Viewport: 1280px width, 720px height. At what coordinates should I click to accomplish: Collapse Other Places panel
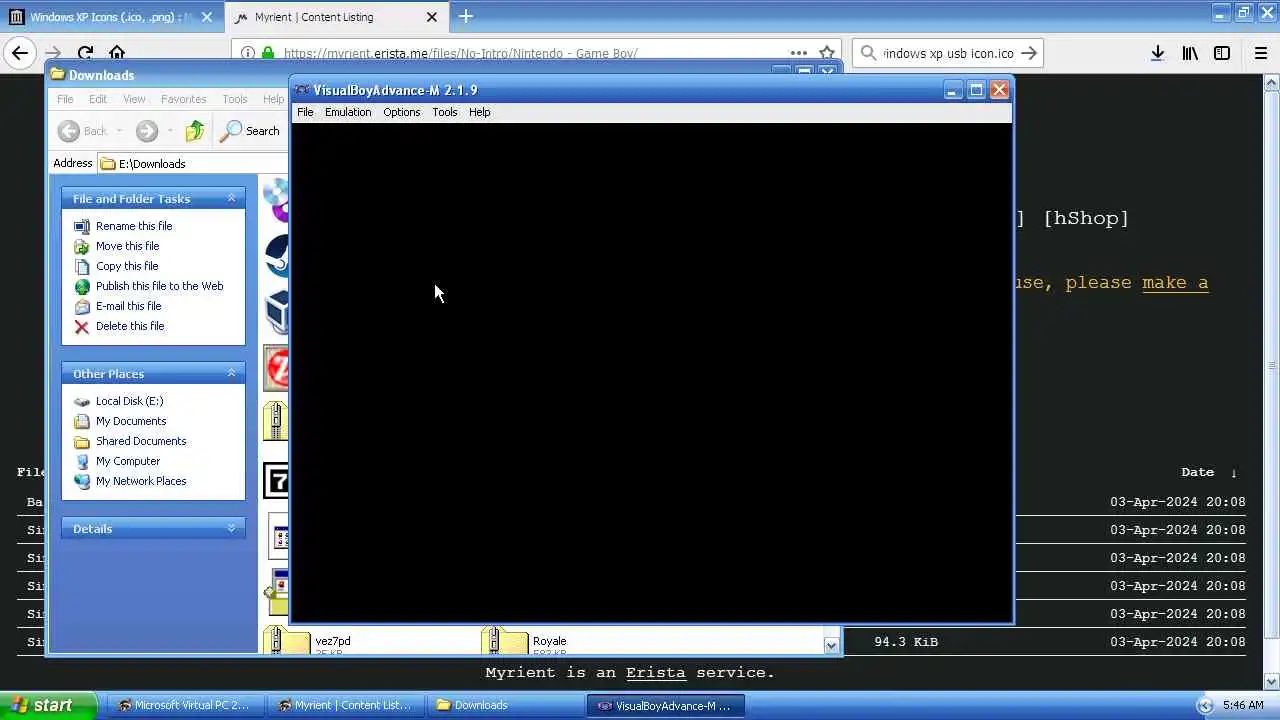pos(231,373)
